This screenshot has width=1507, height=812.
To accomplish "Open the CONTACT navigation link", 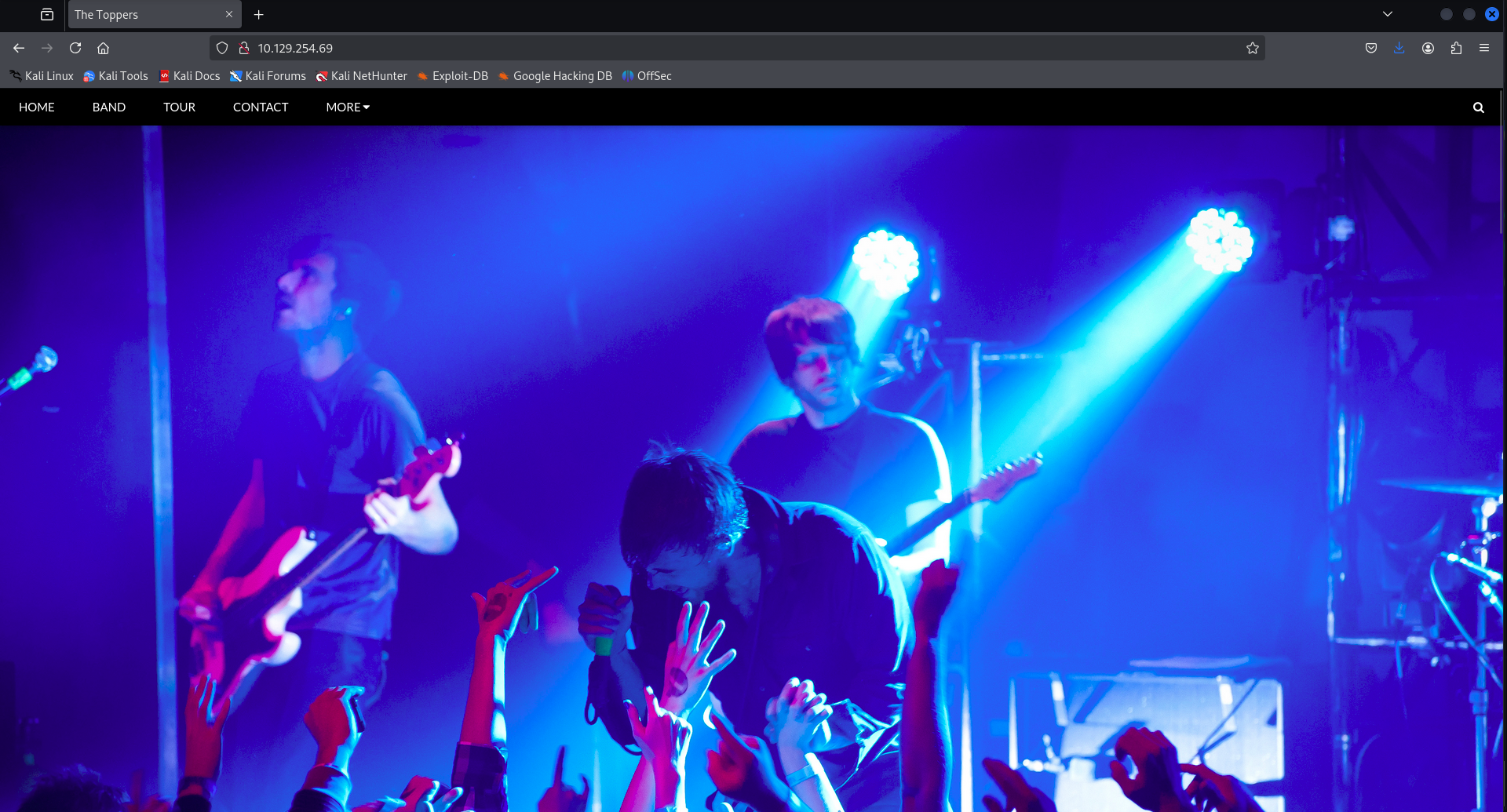I will pos(260,107).
